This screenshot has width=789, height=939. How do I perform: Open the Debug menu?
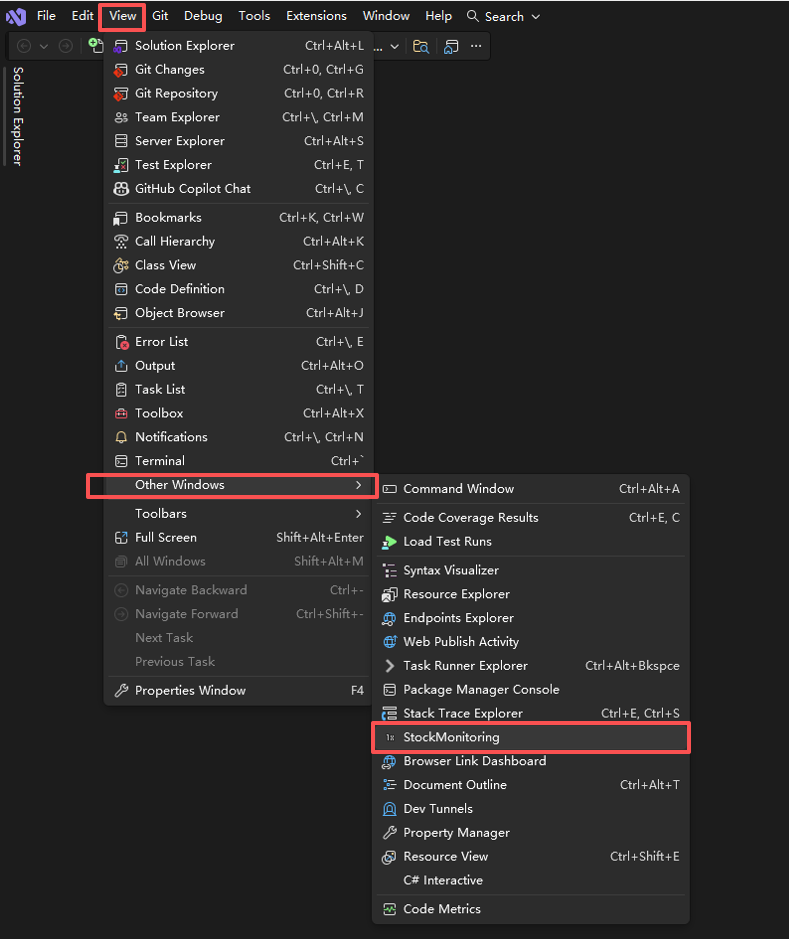pyautogui.click(x=203, y=16)
